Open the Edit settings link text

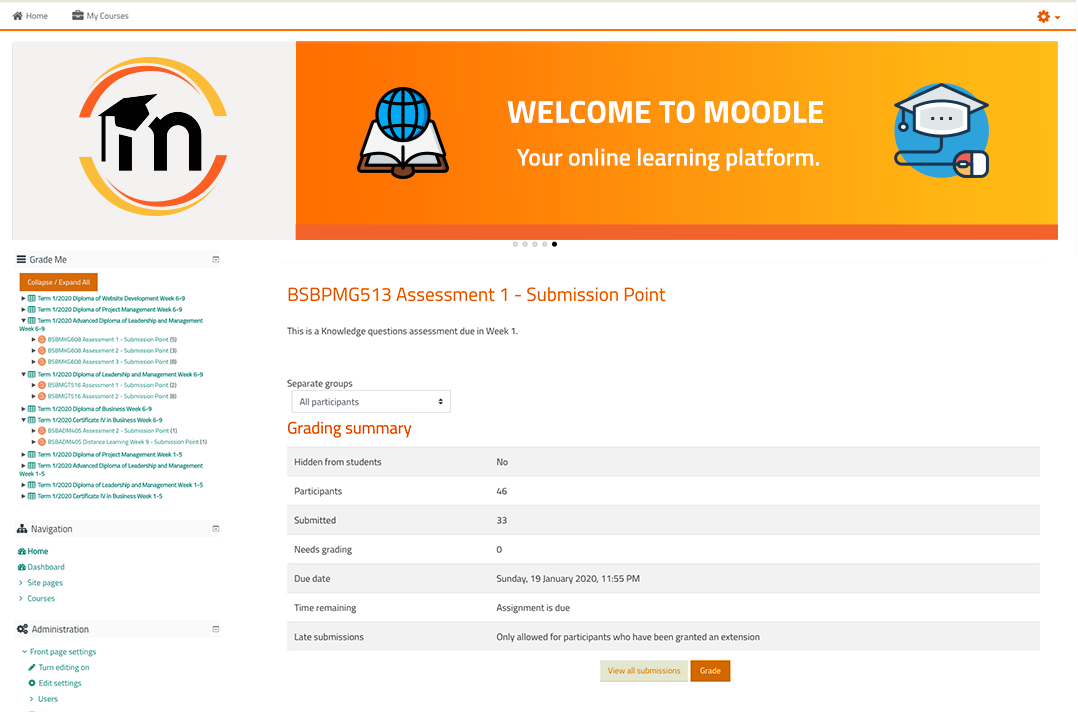[60, 683]
